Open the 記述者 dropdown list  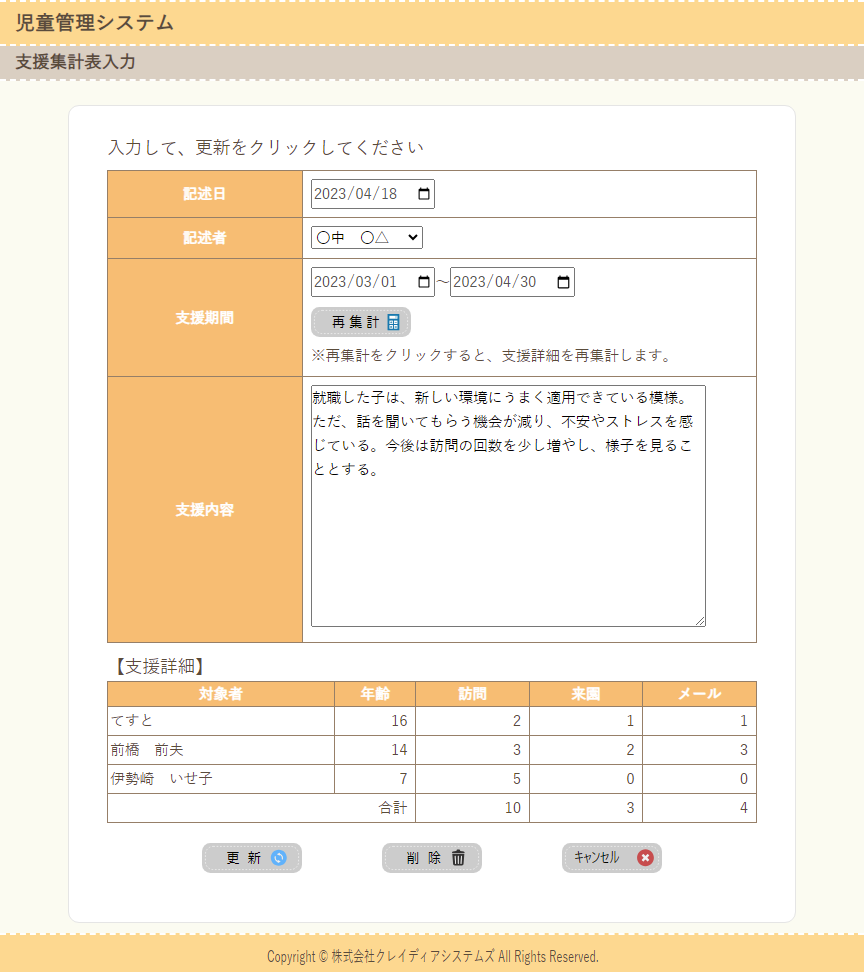pos(367,238)
